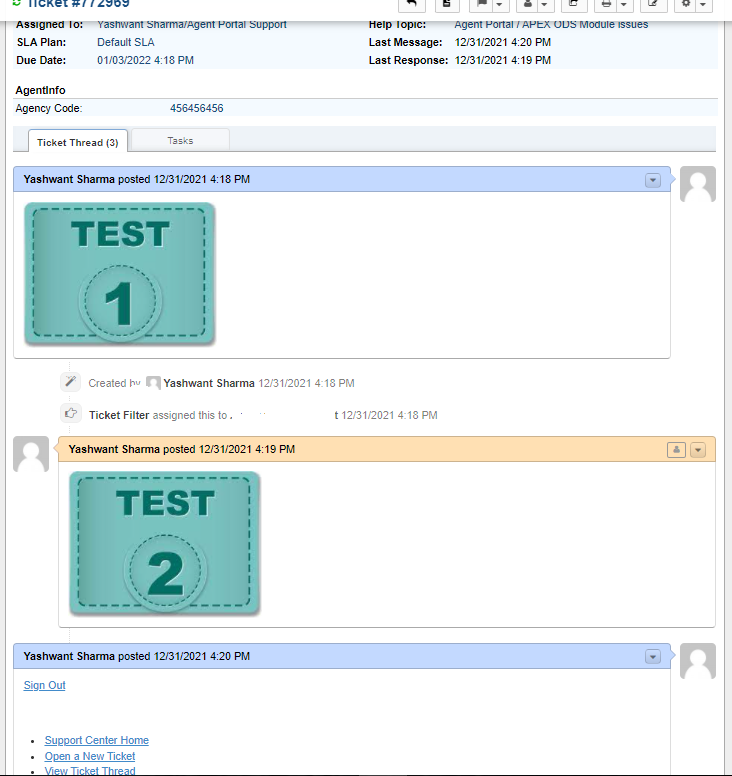Click the edit ticket pencil icon
Image resolution: width=732 pixels, height=776 pixels.
coord(651,5)
